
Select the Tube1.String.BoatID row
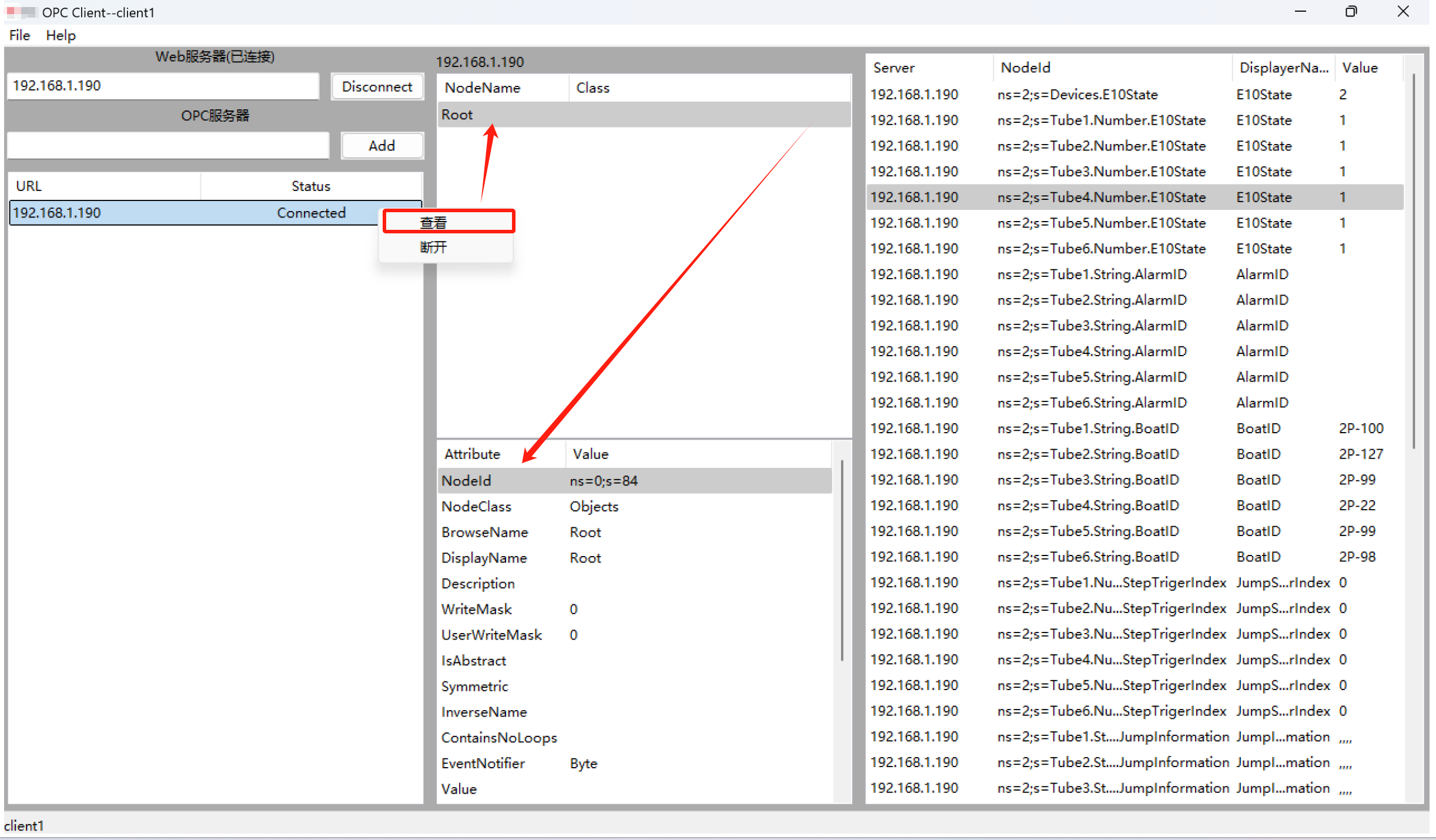1087,429
